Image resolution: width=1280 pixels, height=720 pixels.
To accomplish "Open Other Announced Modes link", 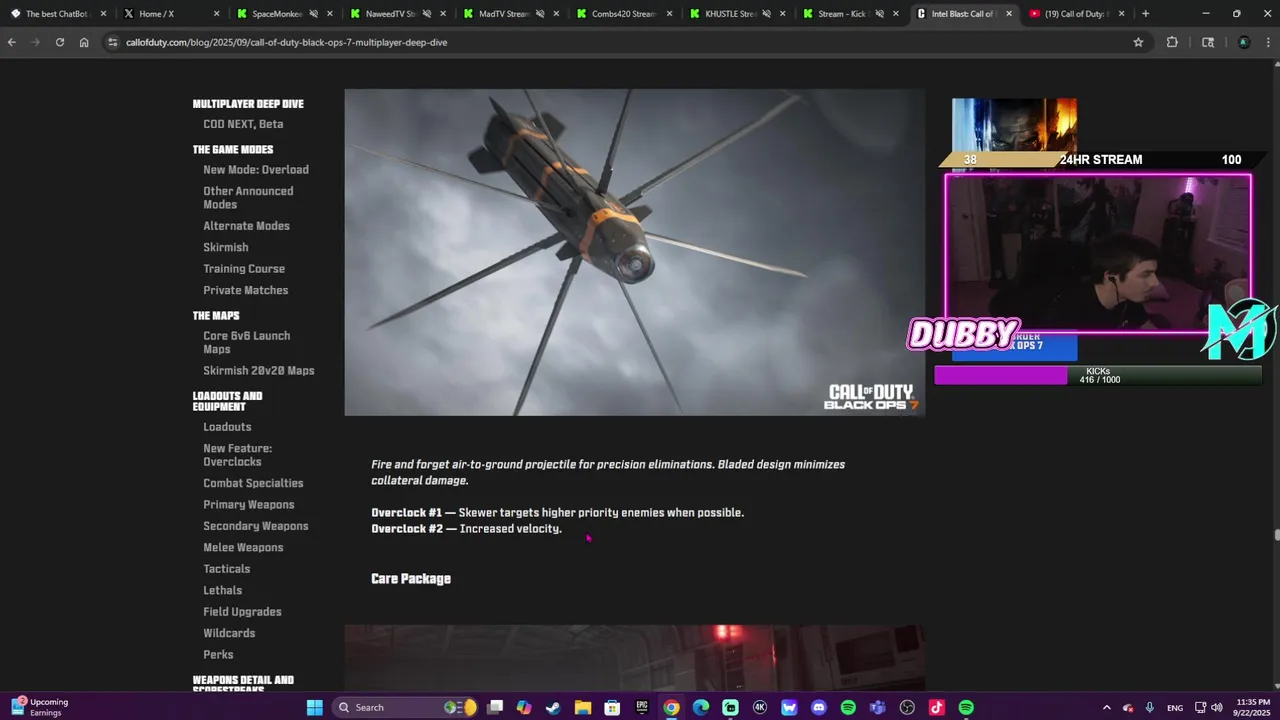I will 248,198.
